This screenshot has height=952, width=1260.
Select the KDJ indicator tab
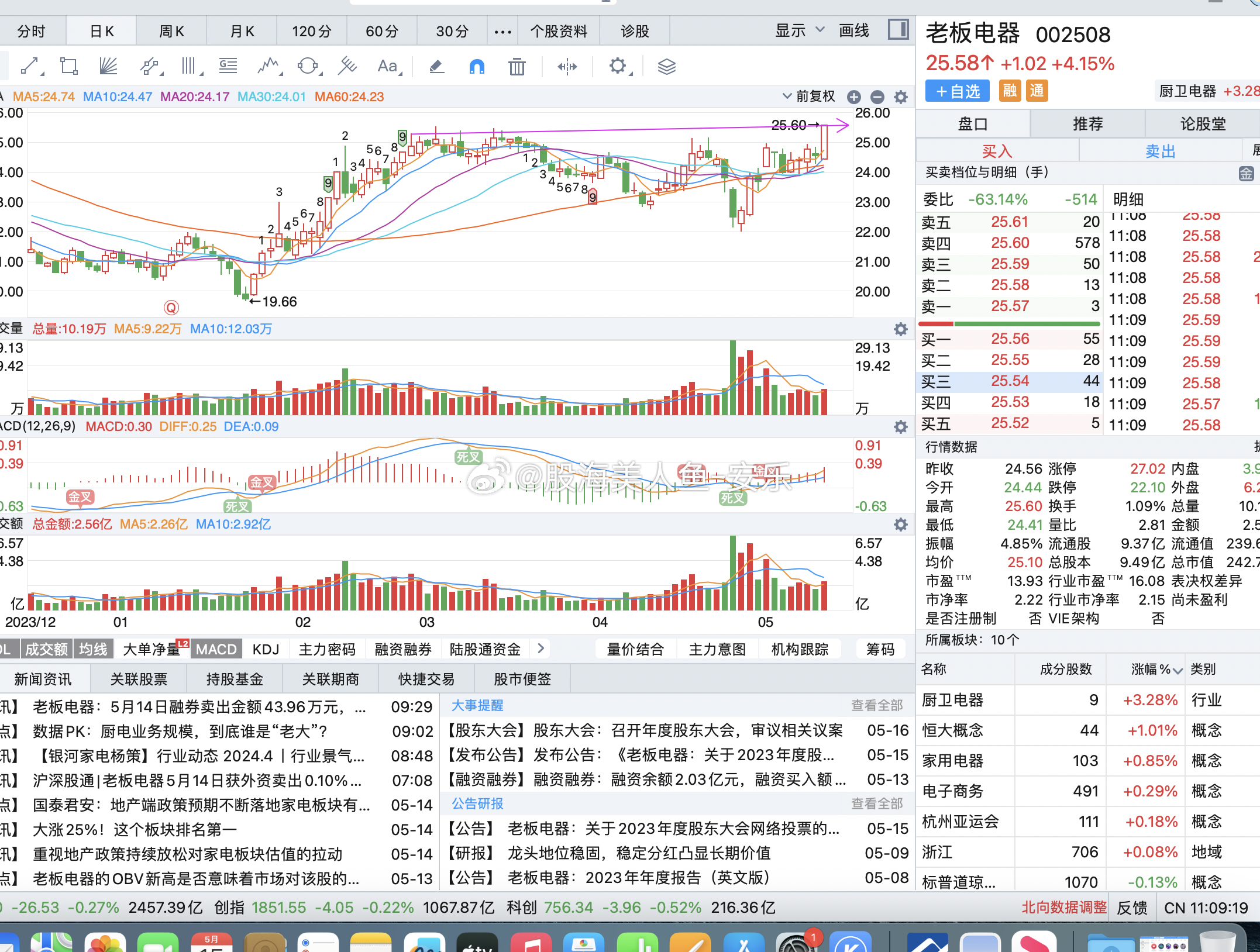[x=266, y=649]
